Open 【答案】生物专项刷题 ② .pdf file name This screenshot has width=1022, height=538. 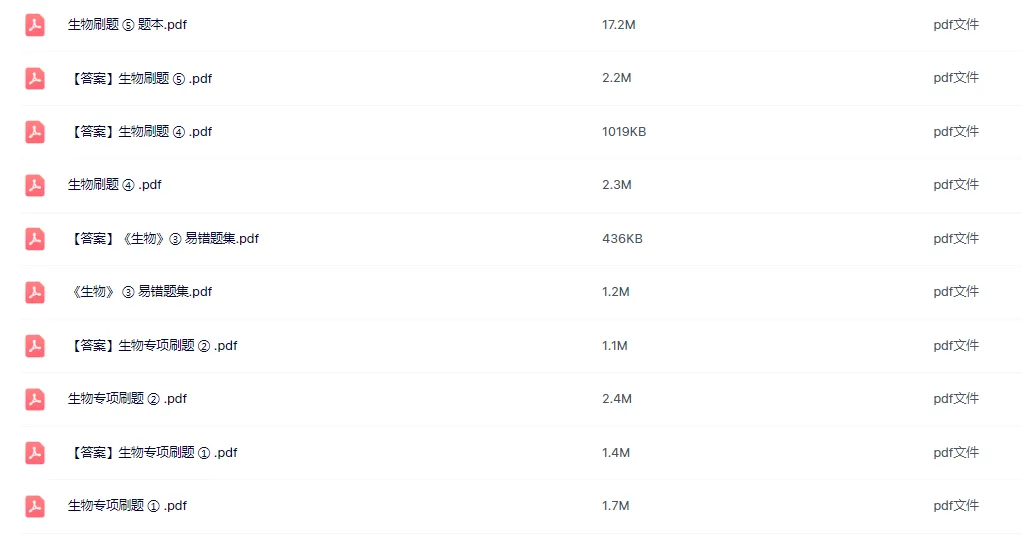(x=153, y=346)
